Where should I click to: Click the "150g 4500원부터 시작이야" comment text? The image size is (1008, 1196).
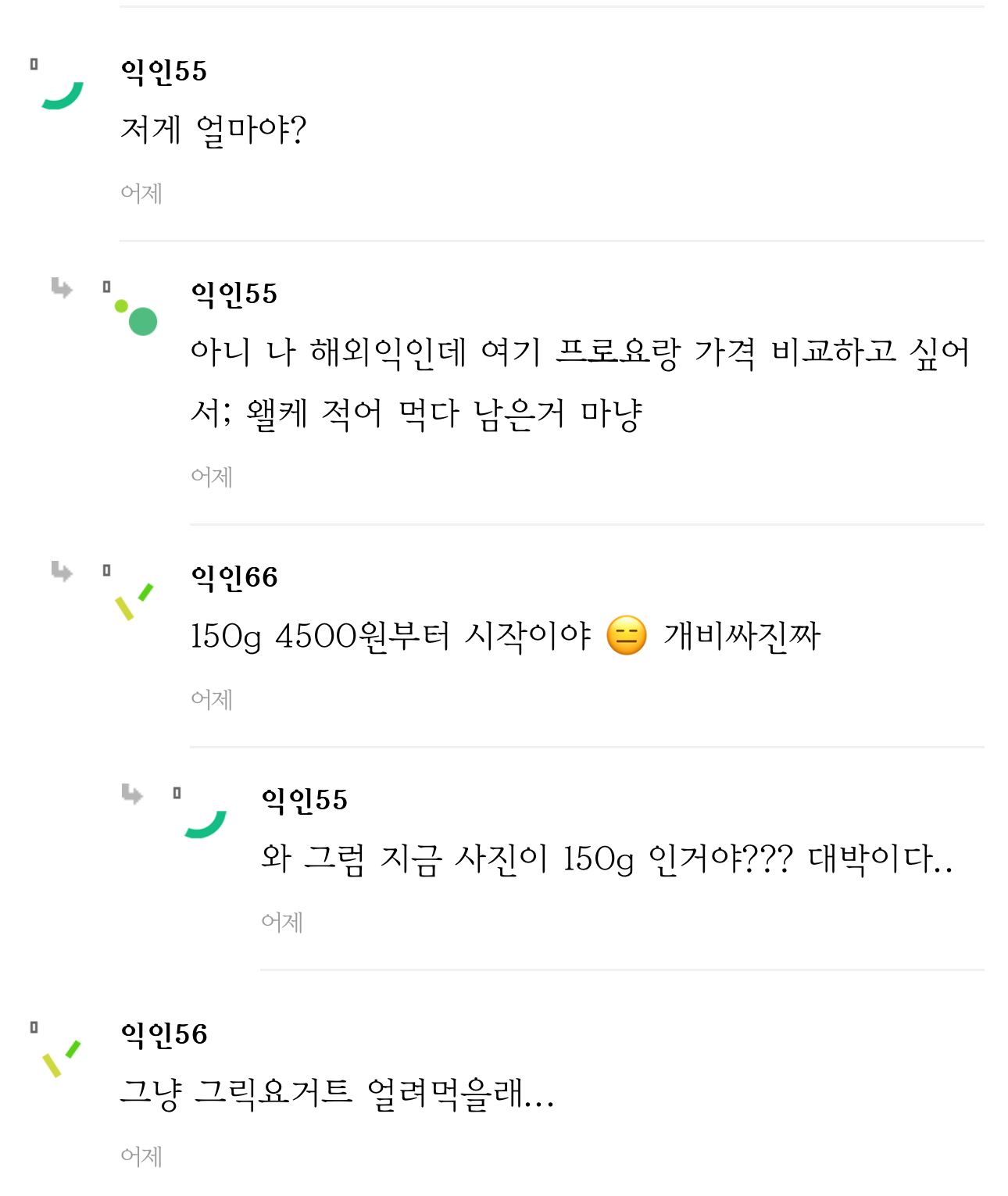tap(391, 636)
